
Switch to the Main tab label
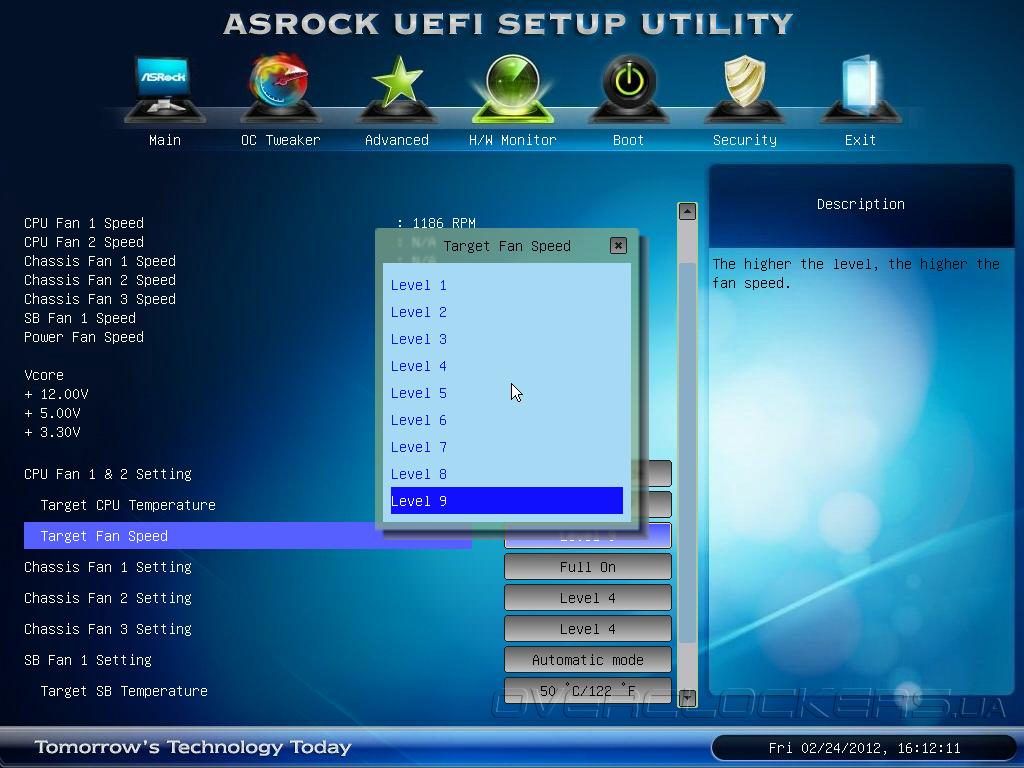pos(165,140)
